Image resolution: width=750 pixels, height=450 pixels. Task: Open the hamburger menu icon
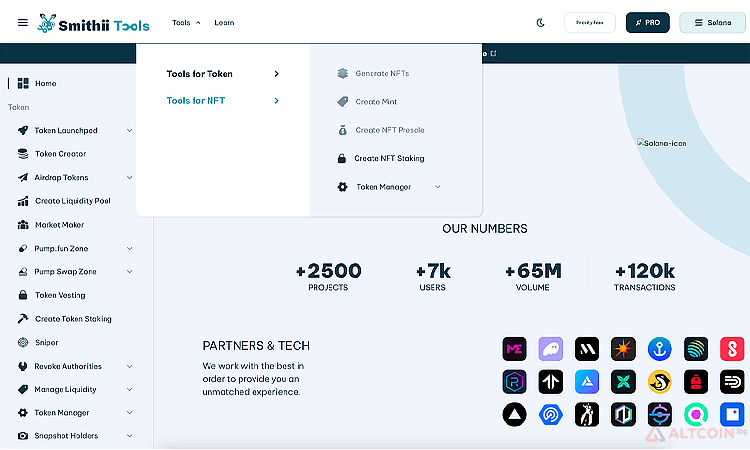22,22
